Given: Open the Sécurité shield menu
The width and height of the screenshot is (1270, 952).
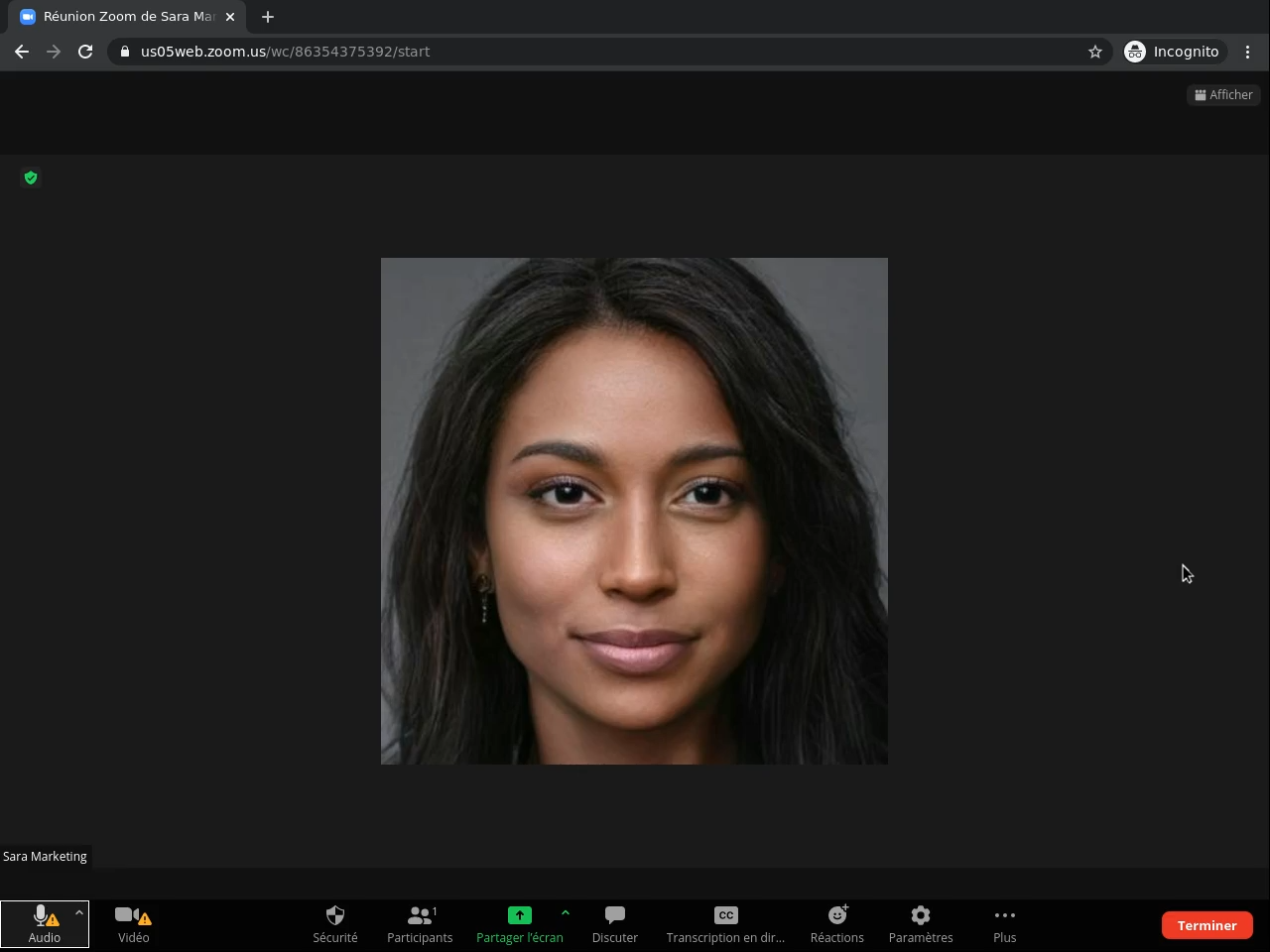Looking at the screenshot, I should [x=335, y=924].
